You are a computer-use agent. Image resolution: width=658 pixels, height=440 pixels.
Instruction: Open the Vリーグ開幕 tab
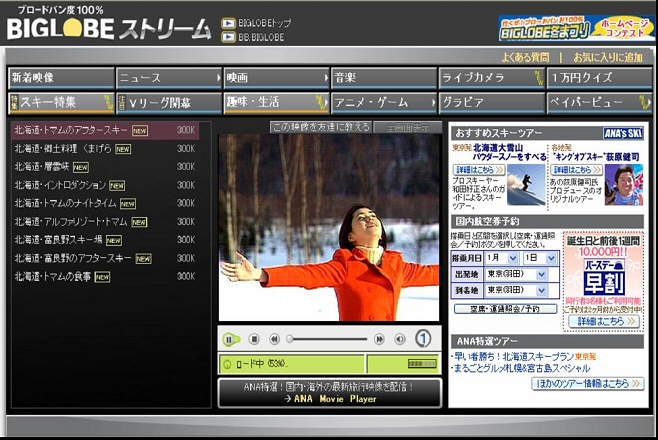pos(169,103)
